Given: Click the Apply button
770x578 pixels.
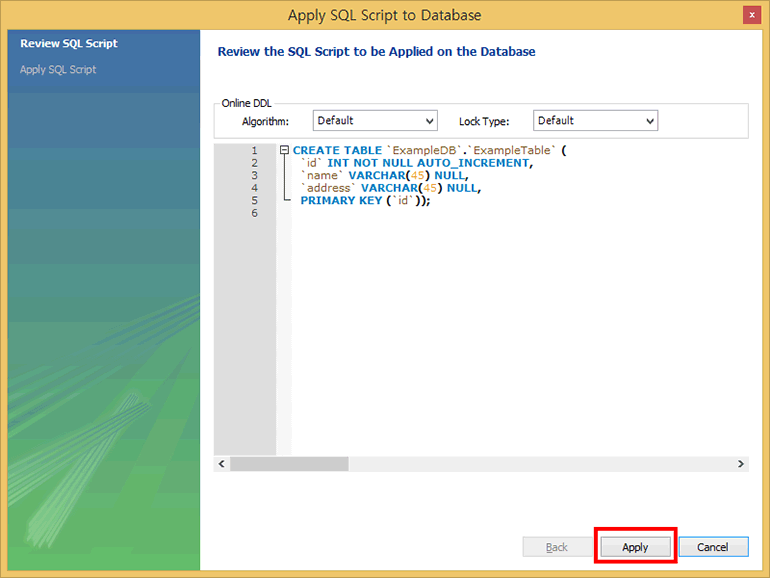Looking at the screenshot, I should point(635,547).
